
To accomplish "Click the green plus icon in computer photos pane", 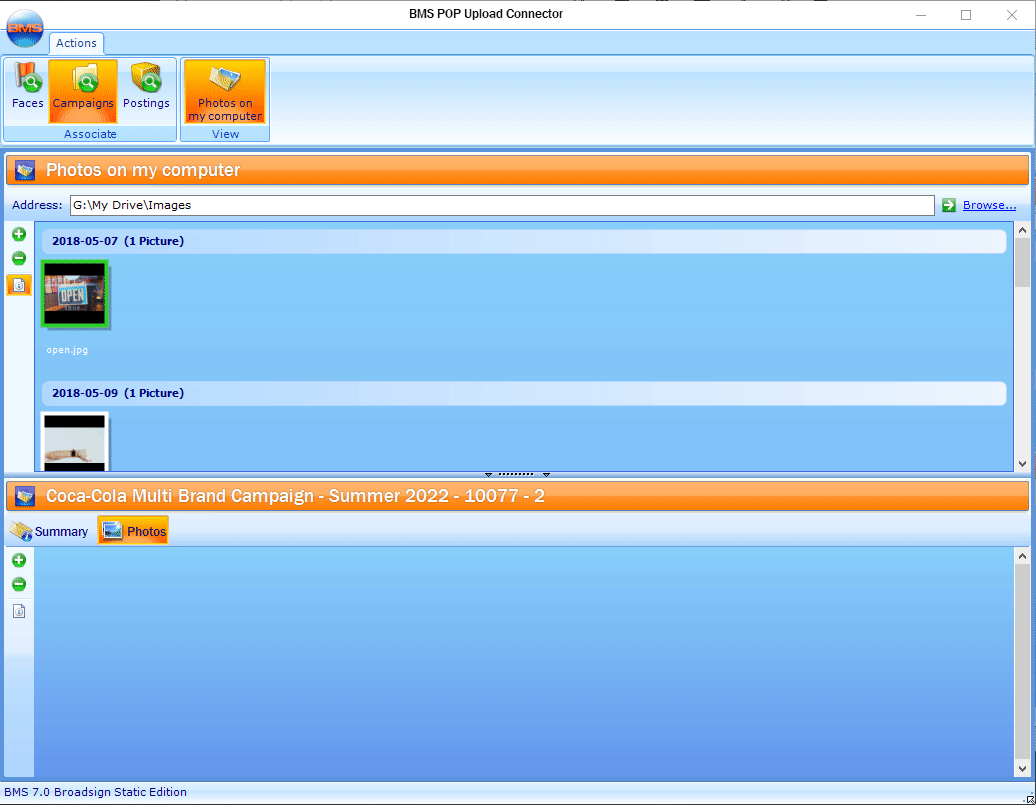I will point(19,234).
